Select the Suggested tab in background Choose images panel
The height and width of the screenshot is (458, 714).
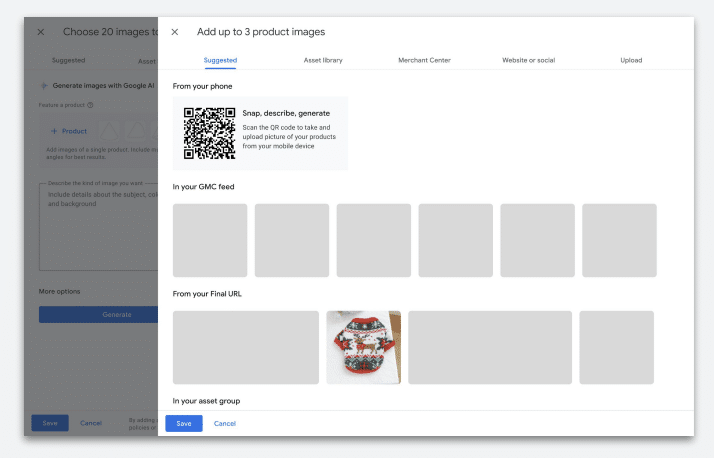[x=68, y=60]
